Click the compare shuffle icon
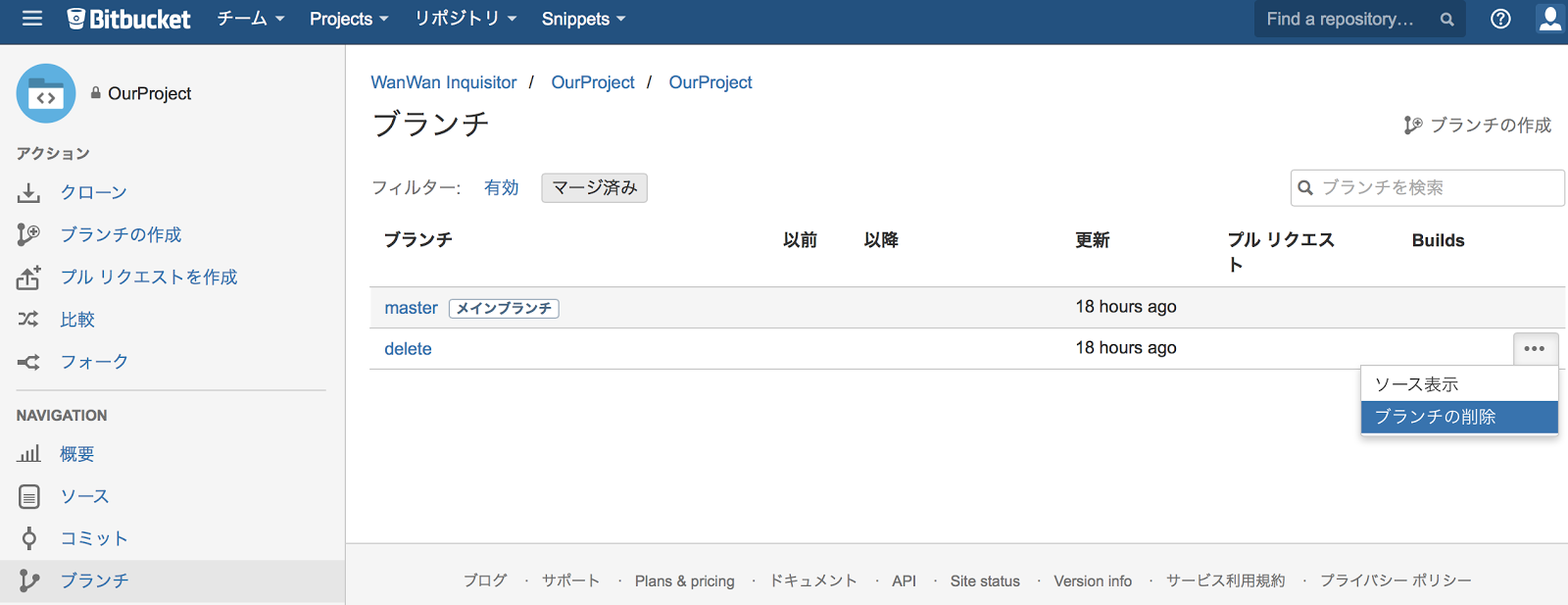This screenshot has height=605, width=1568. point(28,320)
